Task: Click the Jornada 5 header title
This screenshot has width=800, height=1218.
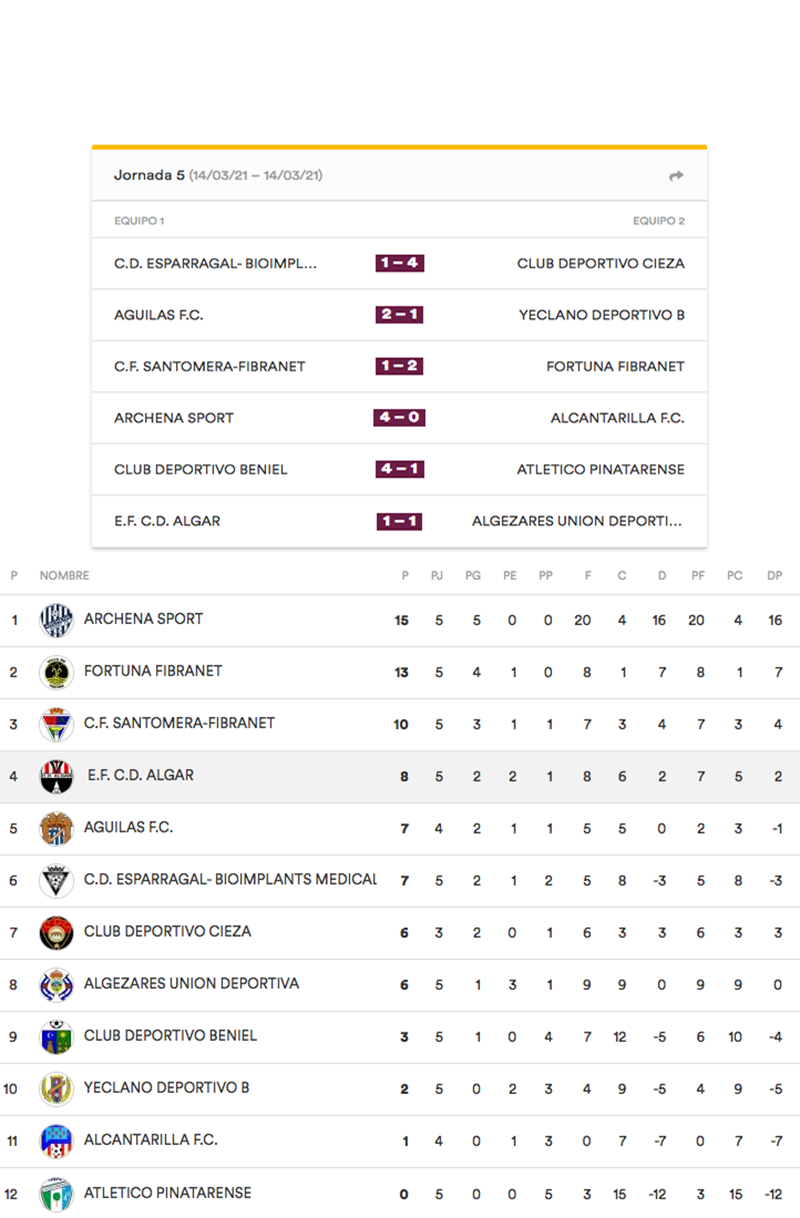Action: pyautogui.click(x=149, y=175)
